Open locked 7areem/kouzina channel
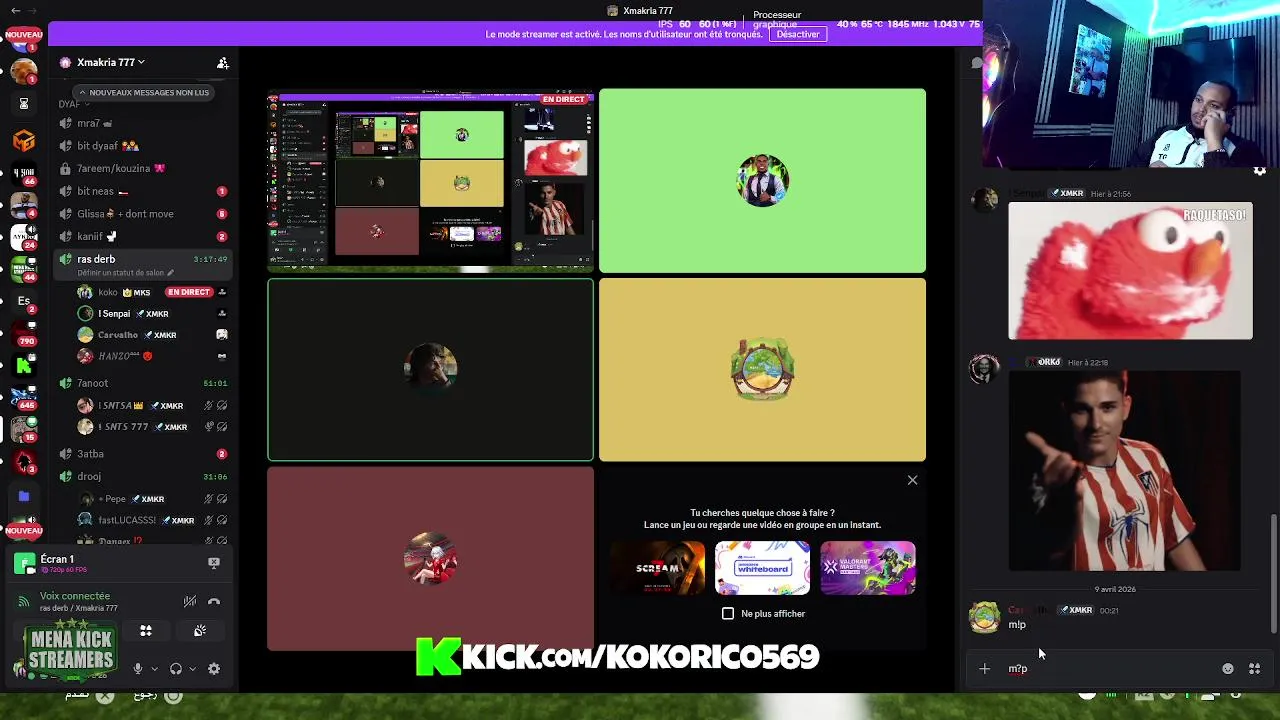1280x720 pixels. pos(143,168)
